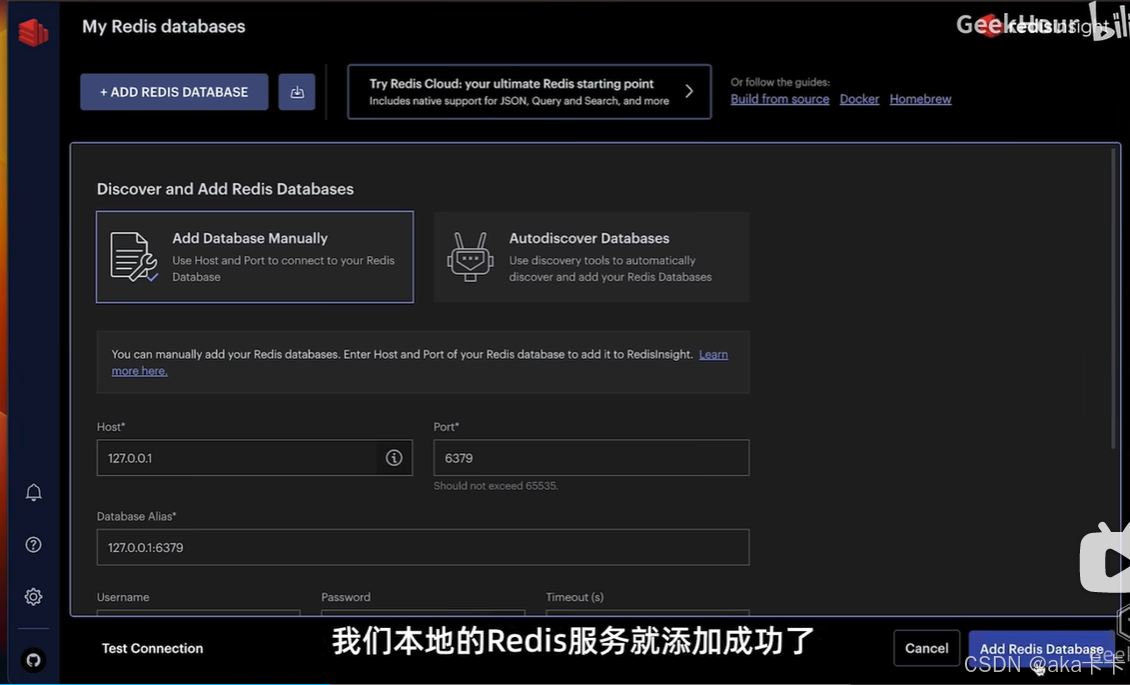
Task: Select Autodiscover Databases option
Action: [x=592, y=257]
